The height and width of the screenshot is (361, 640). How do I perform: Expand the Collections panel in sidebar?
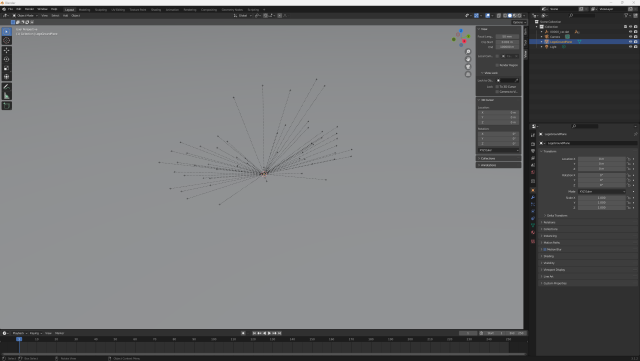click(498, 158)
